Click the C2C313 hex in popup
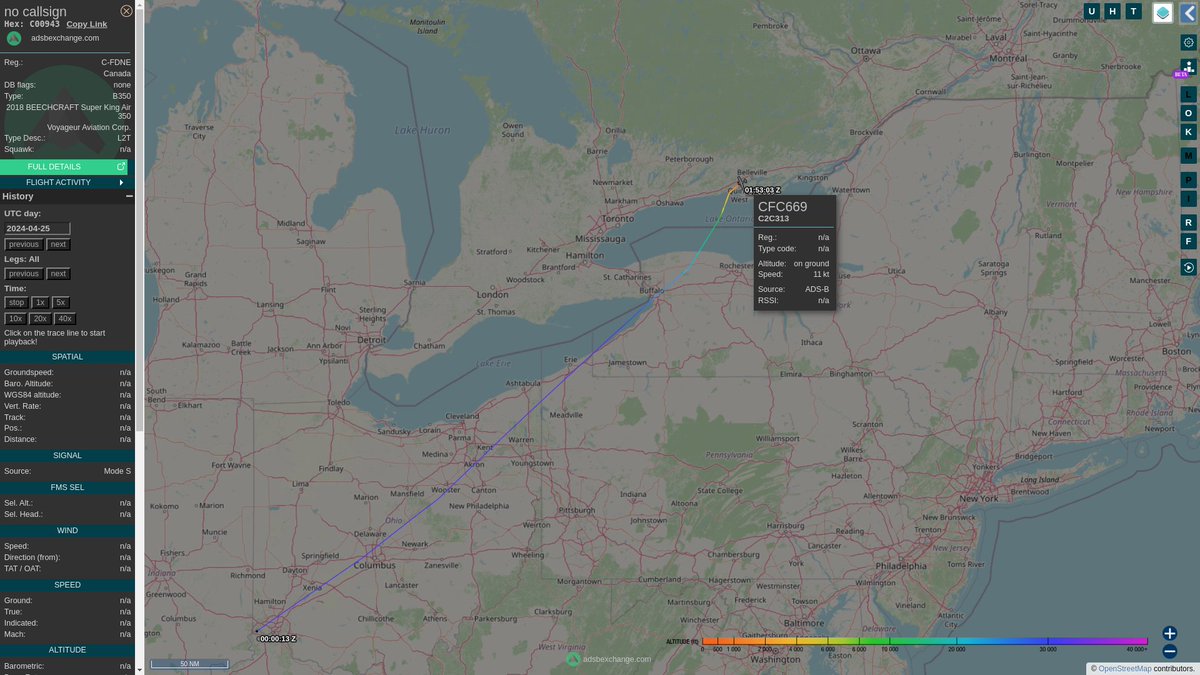Image resolution: width=1200 pixels, height=675 pixels. [x=773, y=218]
